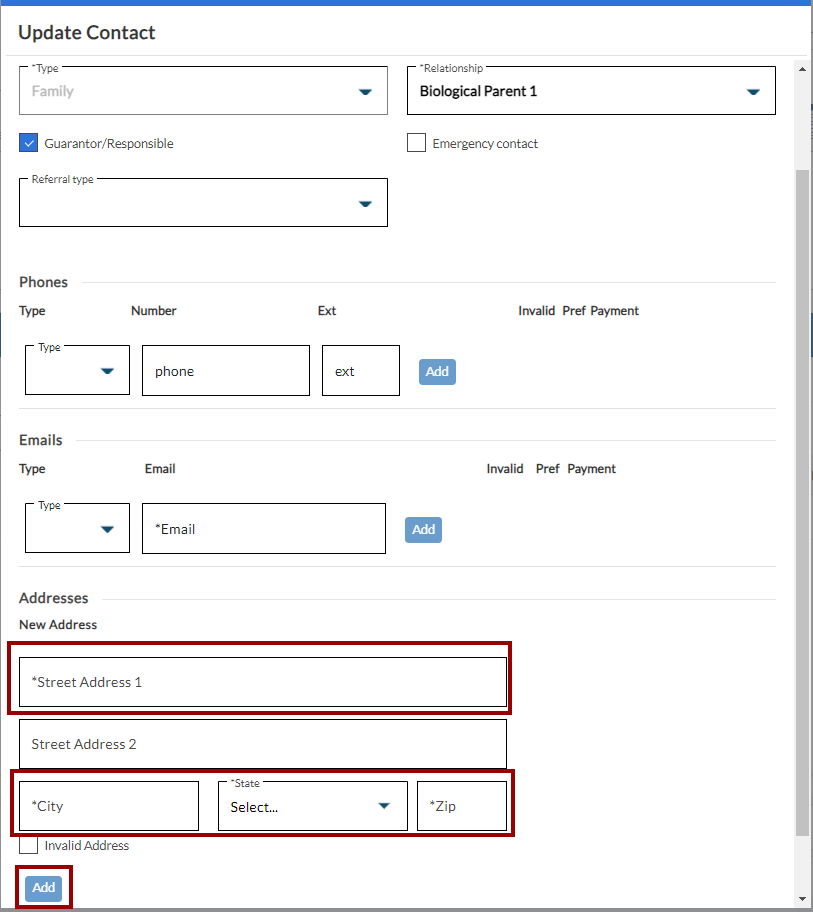Click the Zip input field

coord(461,806)
